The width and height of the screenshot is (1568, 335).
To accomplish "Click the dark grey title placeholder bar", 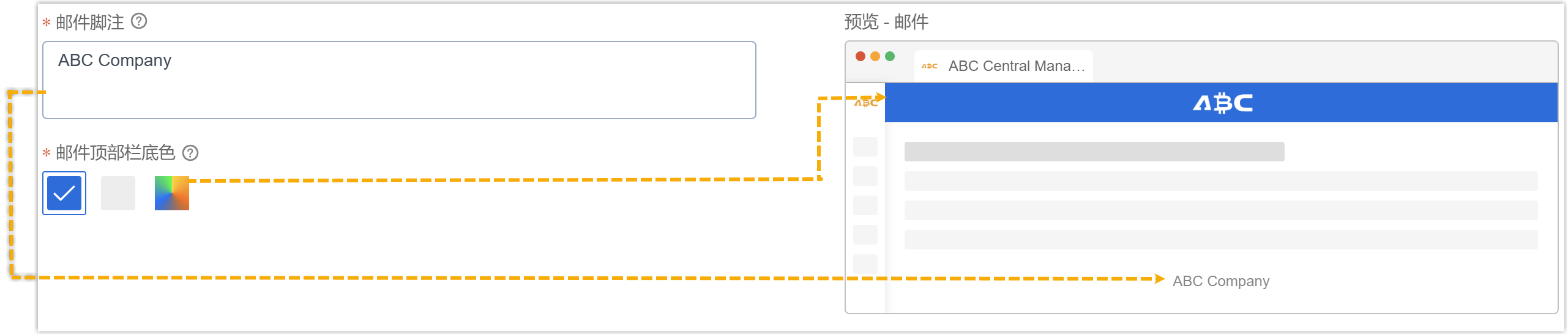I will coord(1094,152).
